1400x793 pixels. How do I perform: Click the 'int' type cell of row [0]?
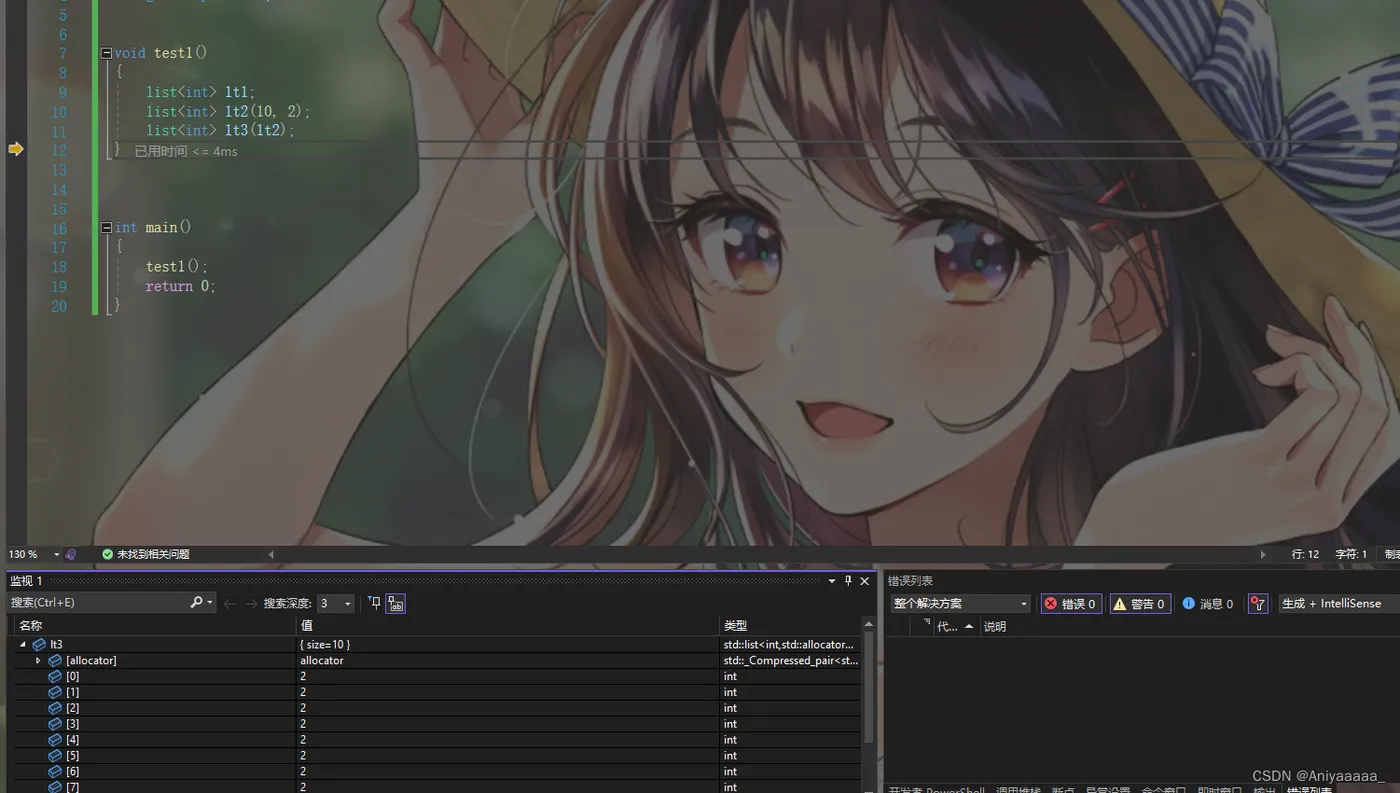tap(730, 677)
